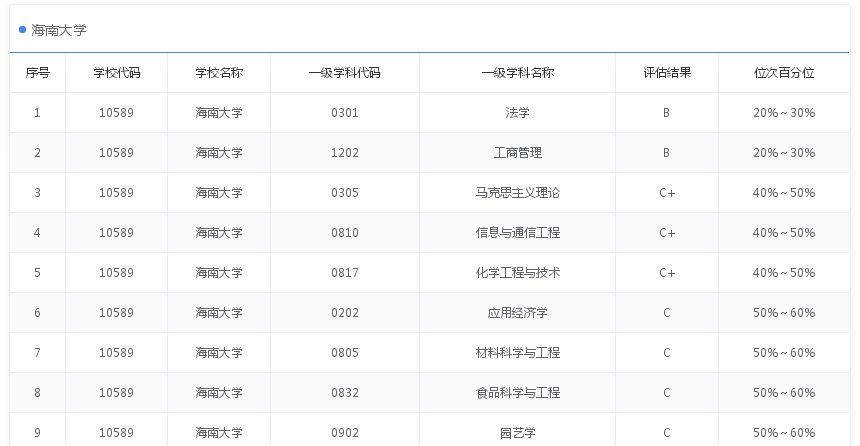Click the 序号 column header
The width and height of the screenshot is (860, 446).
tap(37, 72)
